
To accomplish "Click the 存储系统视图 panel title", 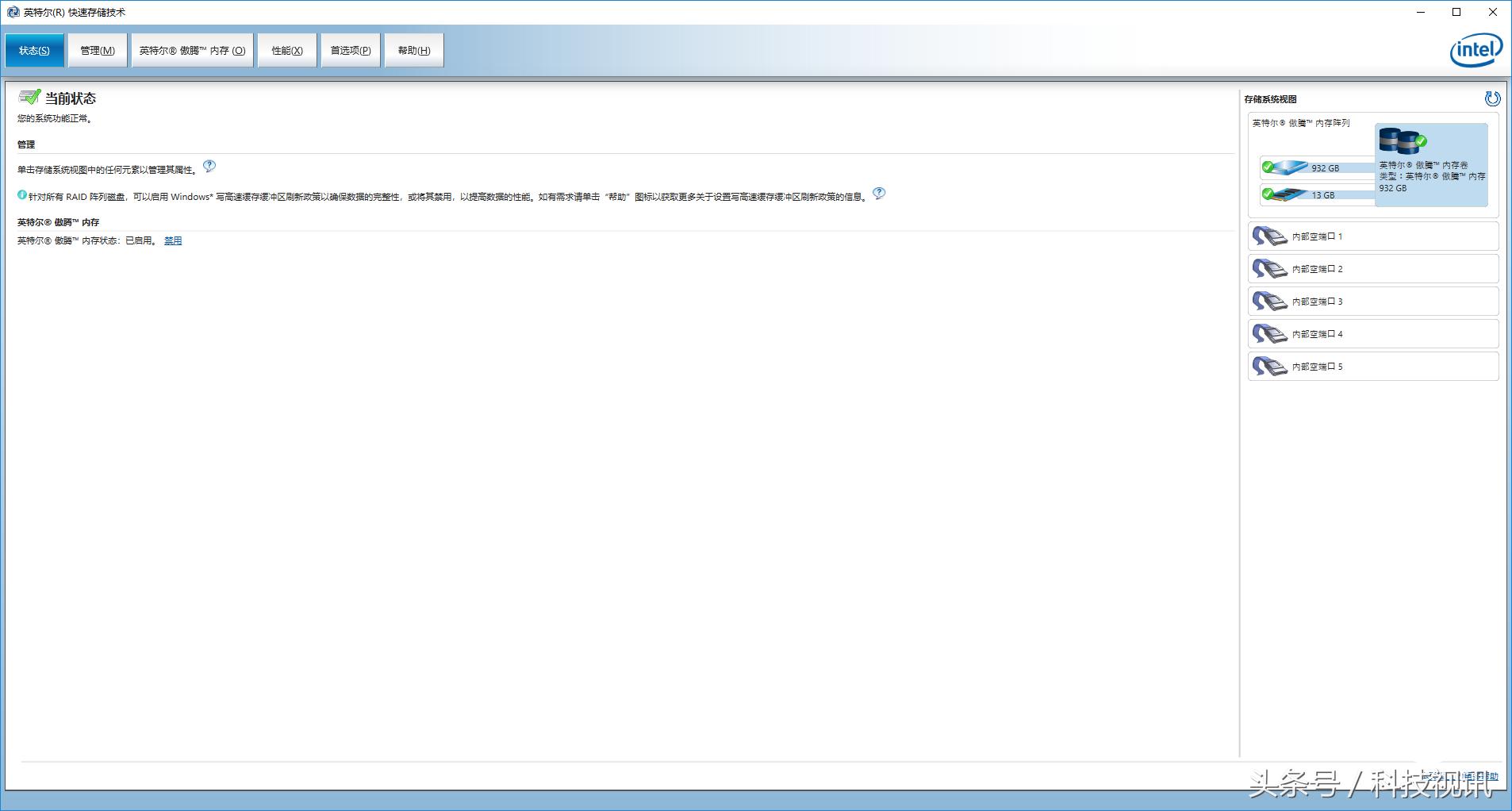I will [x=1271, y=99].
